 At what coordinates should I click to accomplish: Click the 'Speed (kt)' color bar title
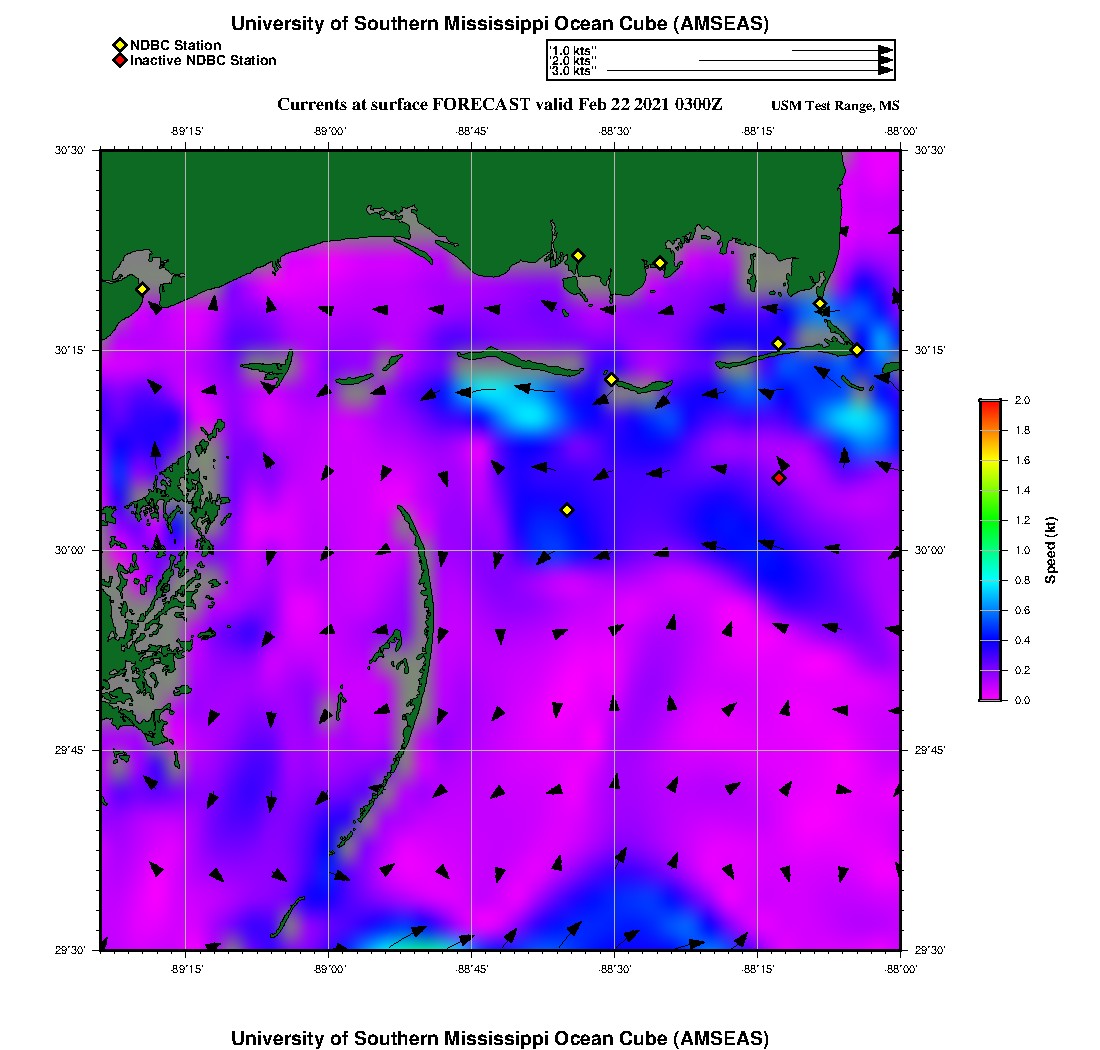point(1050,550)
